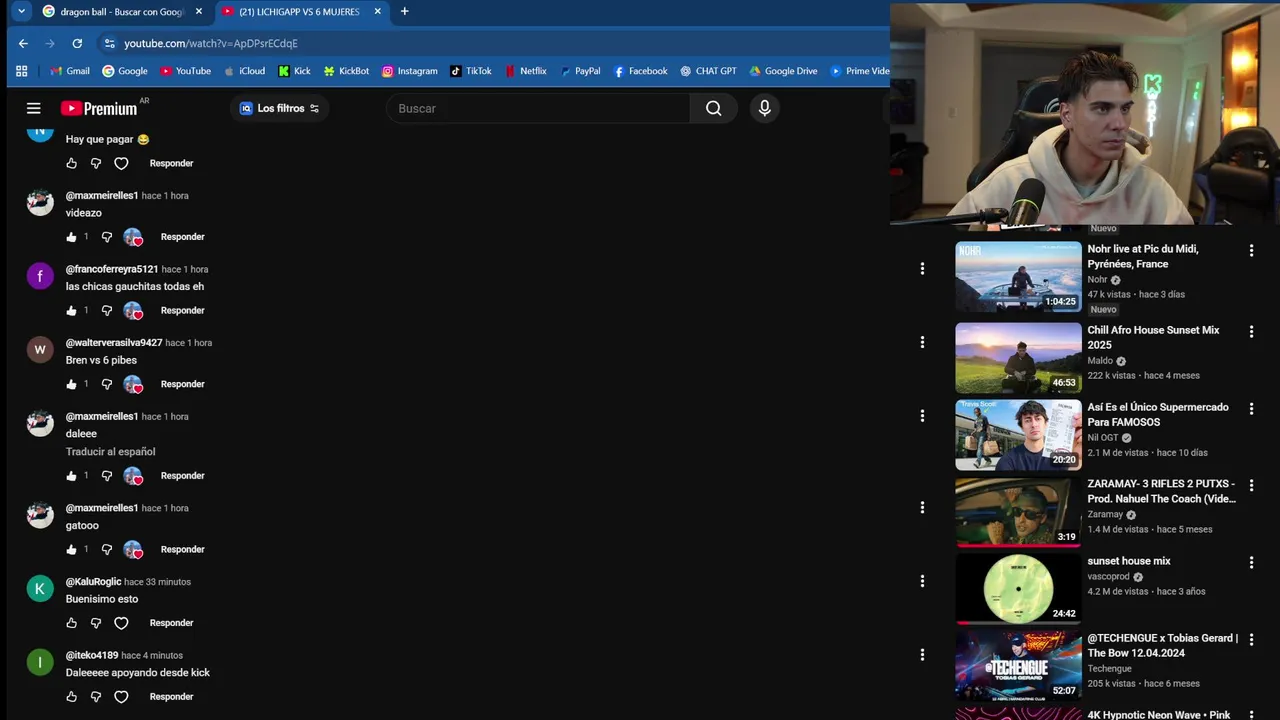Image resolution: width=1280 pixels, height=720 pixels.
Task: Reply to the 'videazo' comment
Action: pos(182,237)
